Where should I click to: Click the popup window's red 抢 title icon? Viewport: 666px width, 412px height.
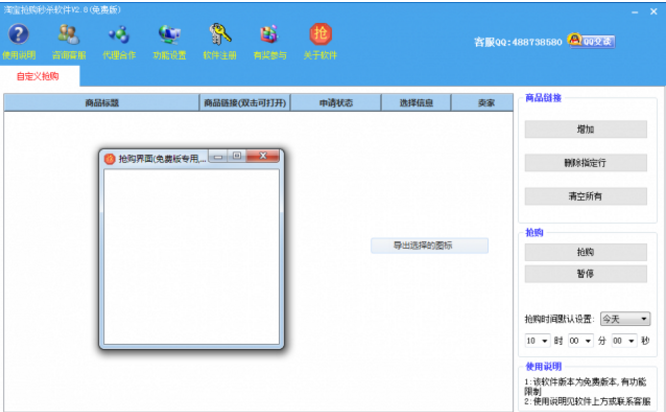point(110,159)
